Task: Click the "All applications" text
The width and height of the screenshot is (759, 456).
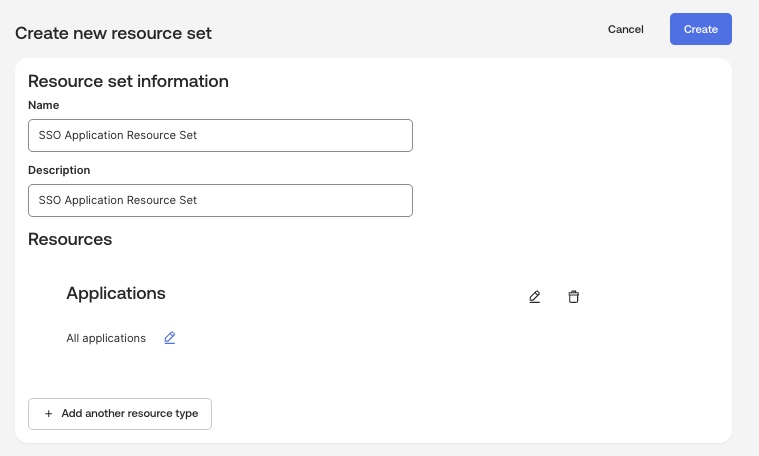Action: [x=106, y=338]
